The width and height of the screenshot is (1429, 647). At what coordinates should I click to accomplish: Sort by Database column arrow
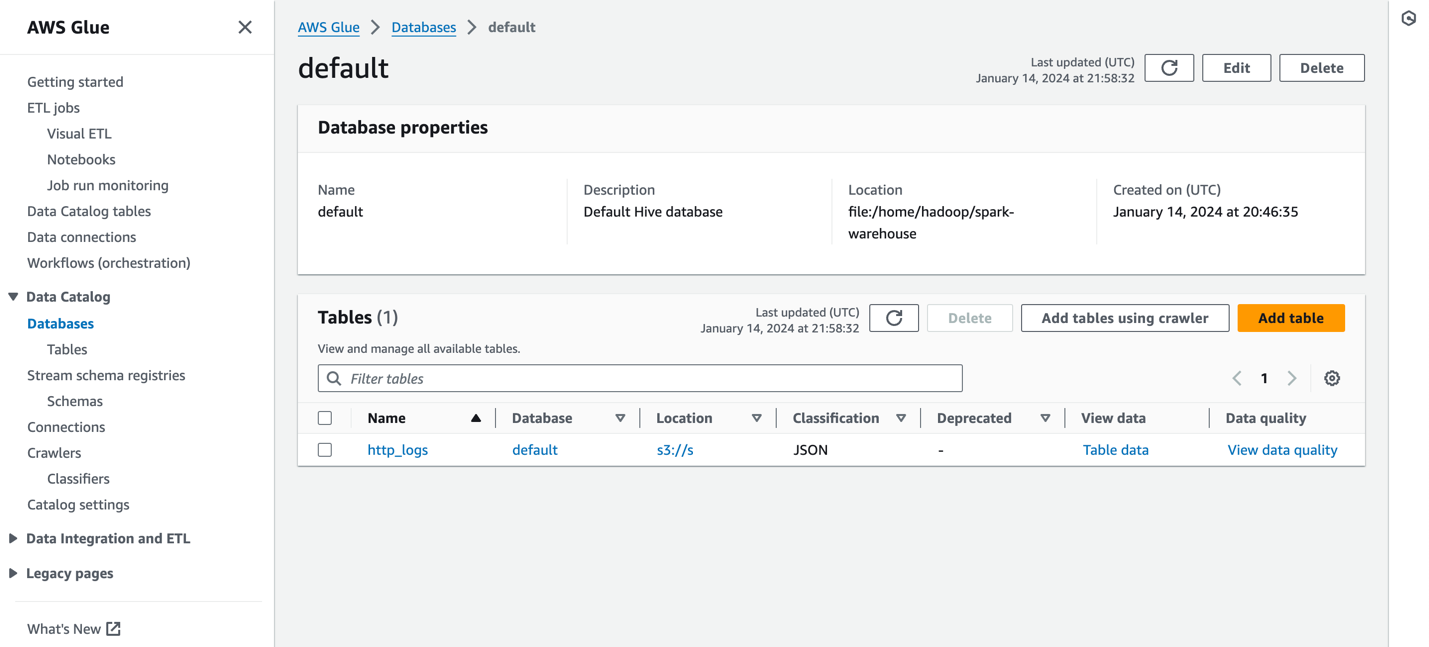620,418
